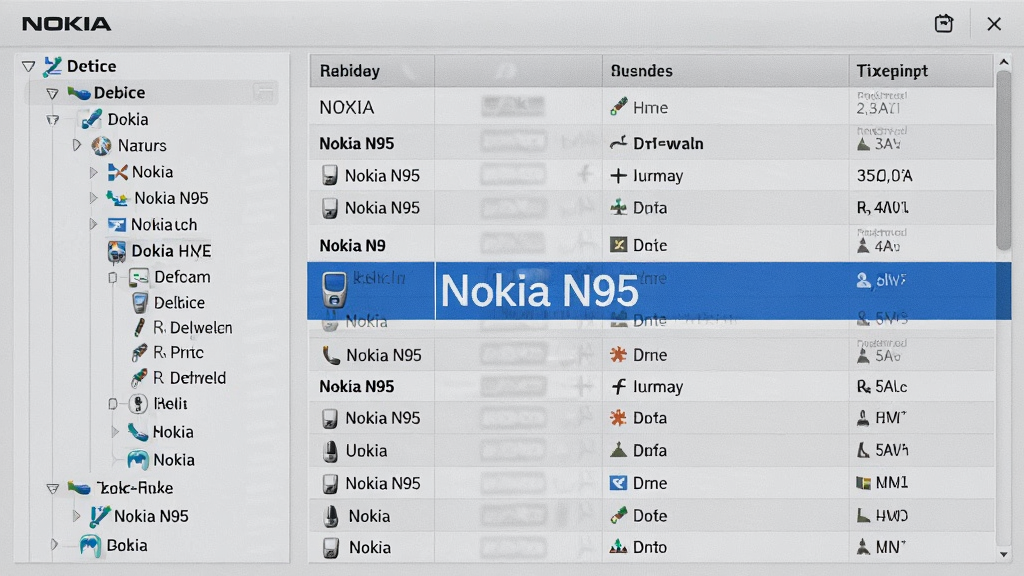The width and height of the screenshot is (1024, 576).
Task: Select the Dri=waln cell
Action: (x=669, y=144)
